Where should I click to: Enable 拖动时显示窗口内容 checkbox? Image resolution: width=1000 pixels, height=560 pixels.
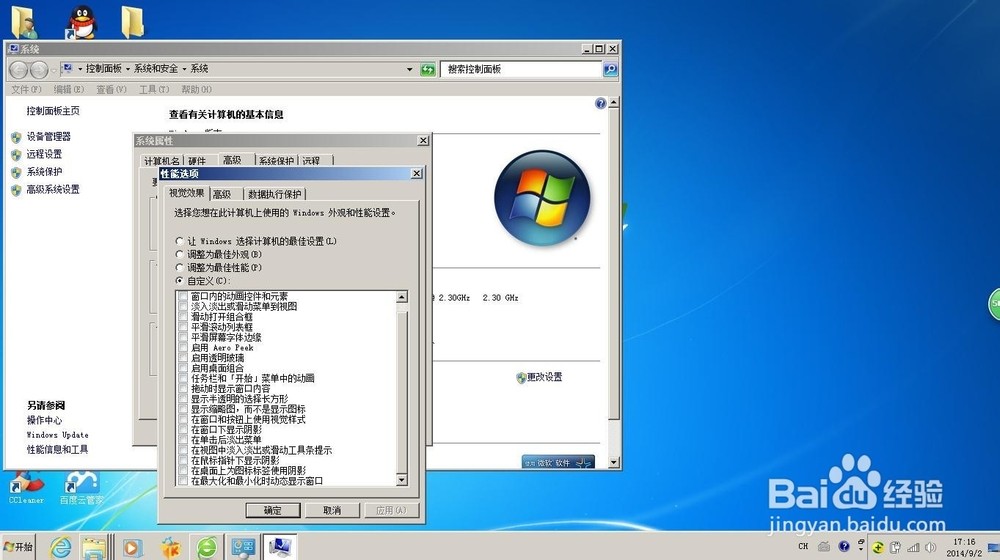183,388
